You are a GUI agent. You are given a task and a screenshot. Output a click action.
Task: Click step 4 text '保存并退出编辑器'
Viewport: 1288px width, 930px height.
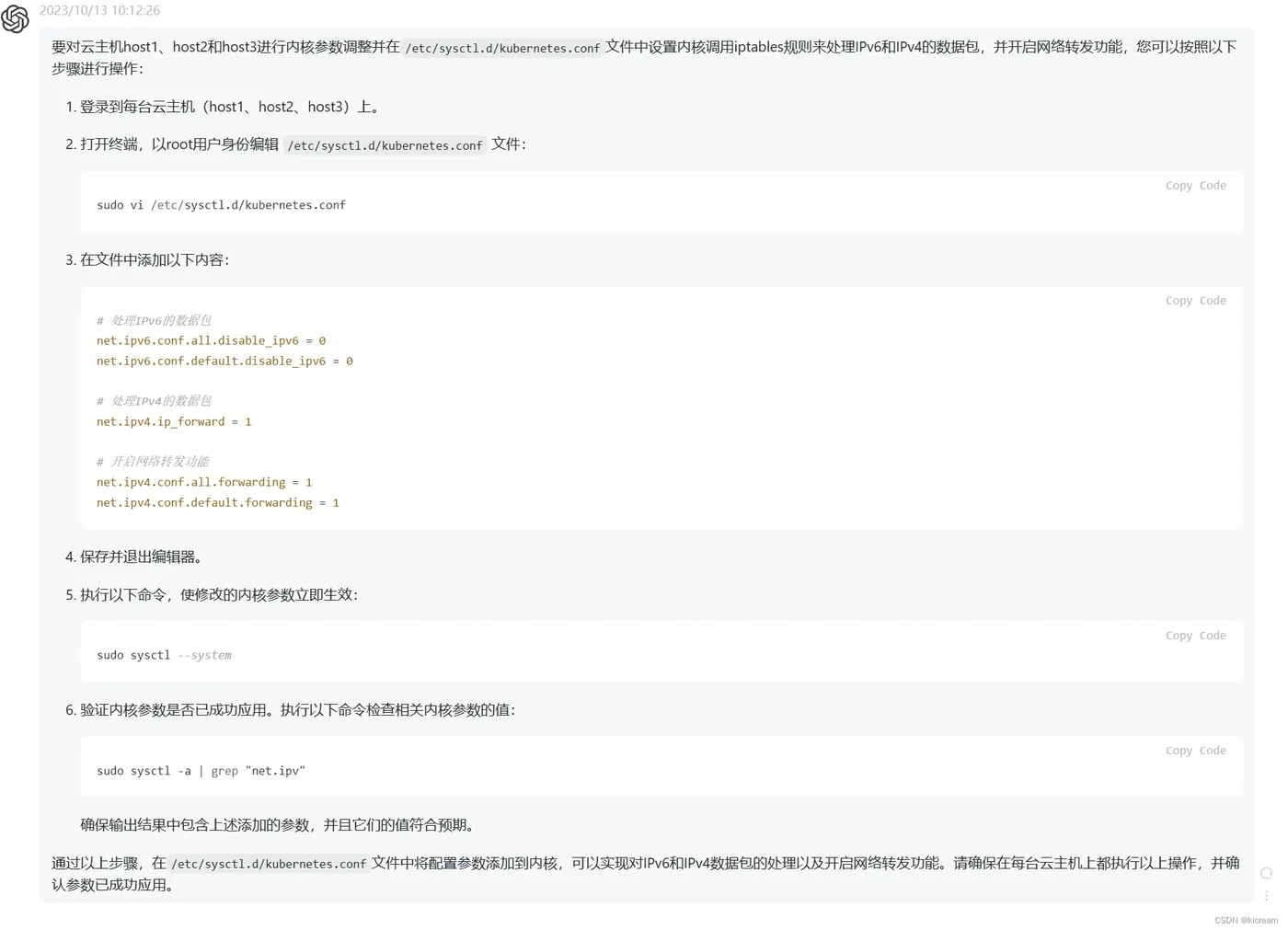(x=140, y=557)
